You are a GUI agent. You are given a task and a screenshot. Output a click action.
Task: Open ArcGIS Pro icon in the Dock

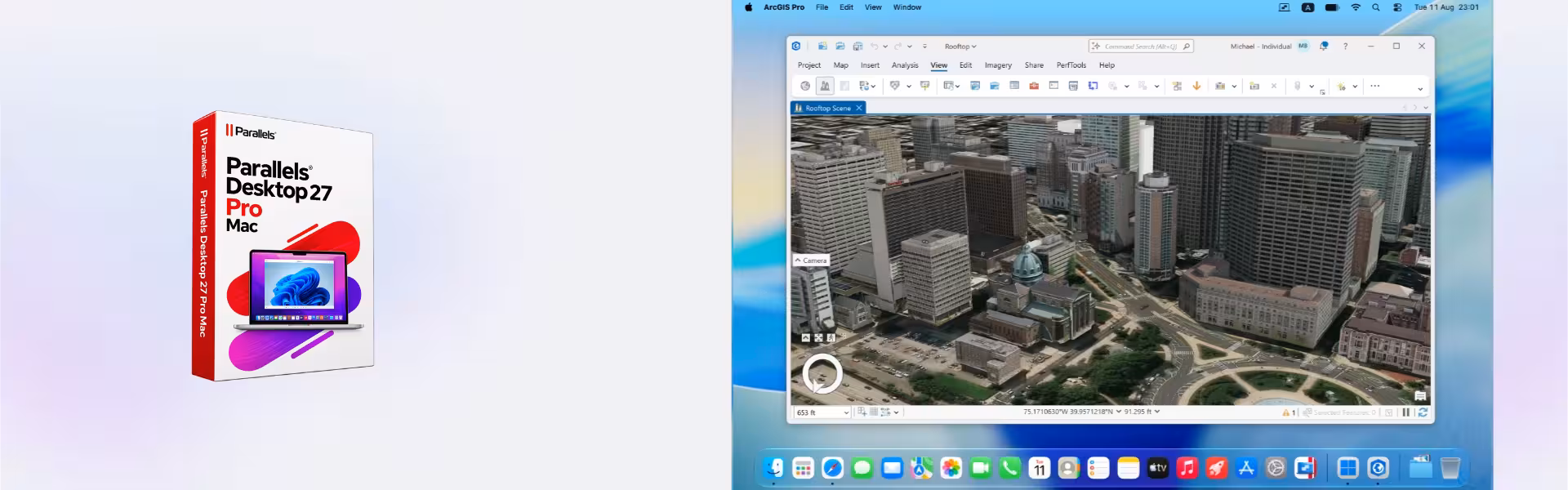pyautogui.click(x=1379, y=468)
